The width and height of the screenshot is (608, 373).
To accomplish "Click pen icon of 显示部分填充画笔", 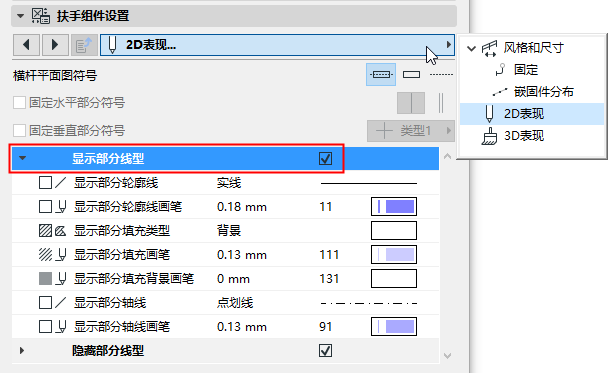I will click(61, 255).
